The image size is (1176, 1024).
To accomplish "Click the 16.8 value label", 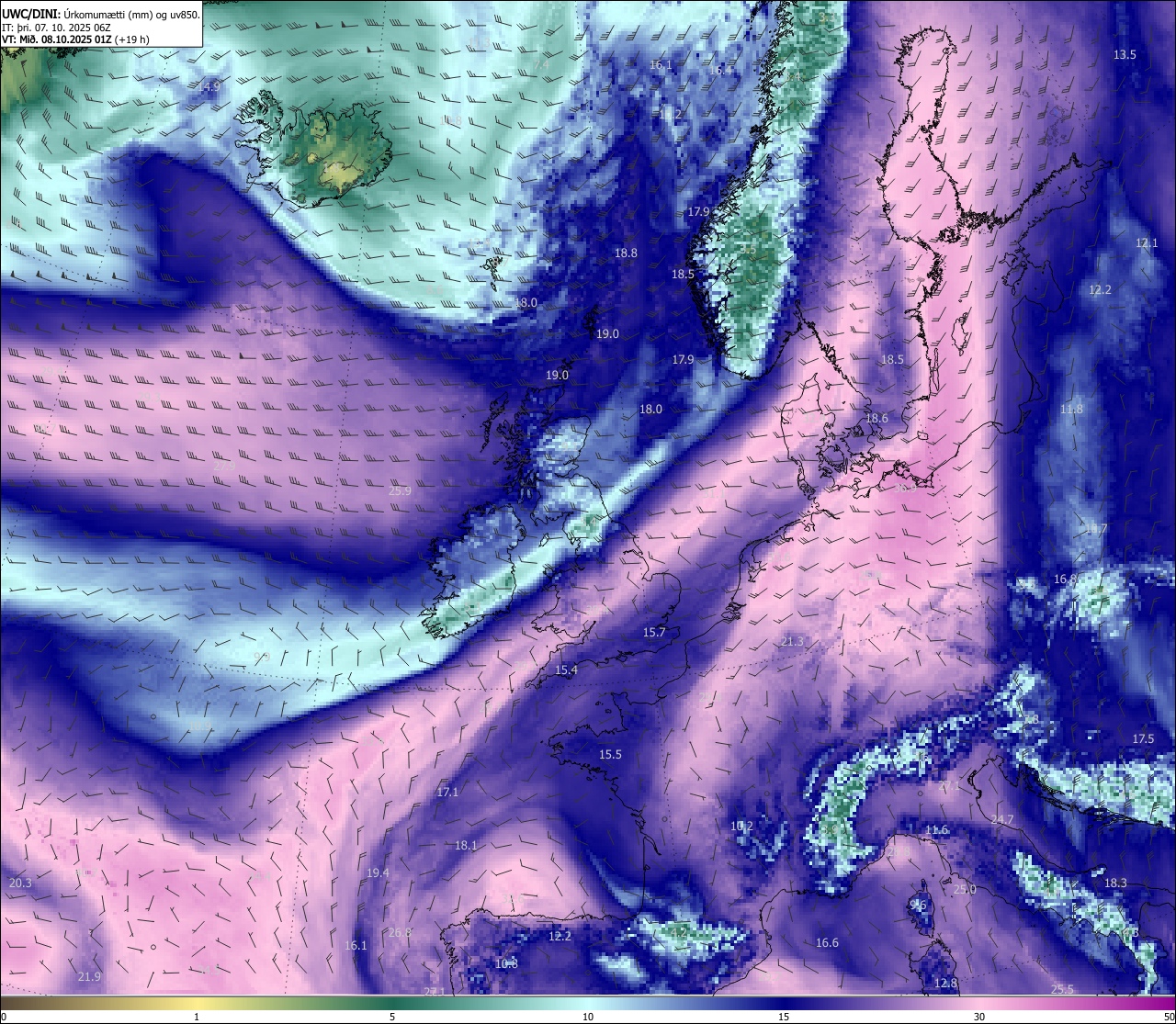I will (1065, 580).
